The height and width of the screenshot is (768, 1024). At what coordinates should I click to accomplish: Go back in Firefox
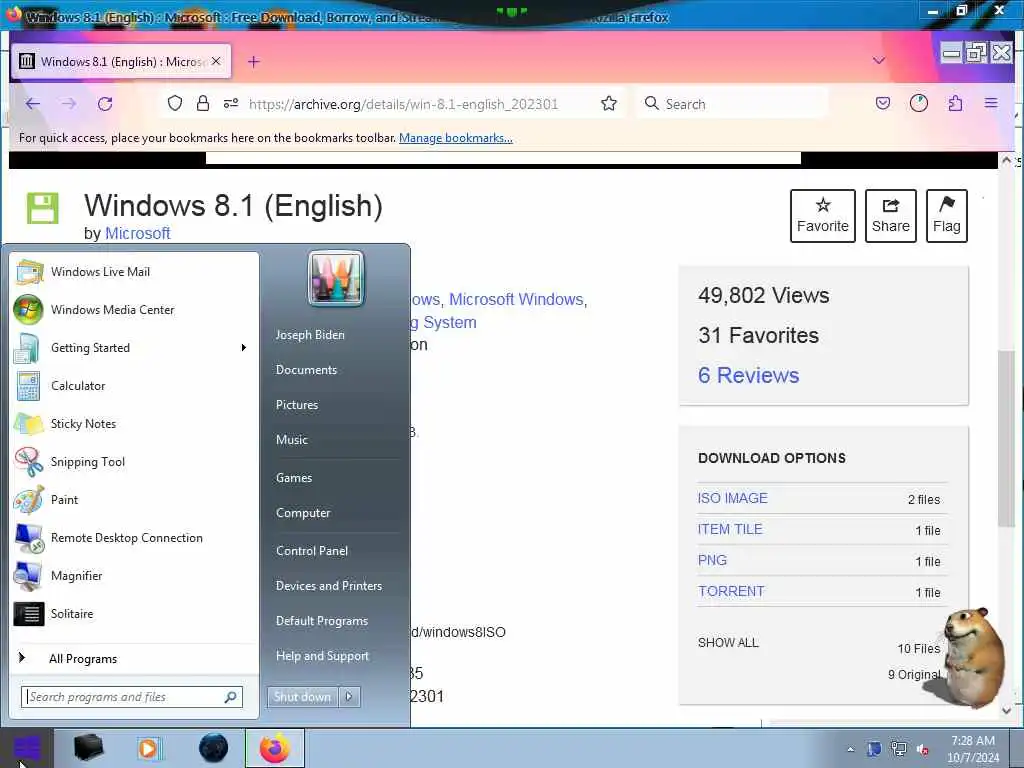[33, 104]
